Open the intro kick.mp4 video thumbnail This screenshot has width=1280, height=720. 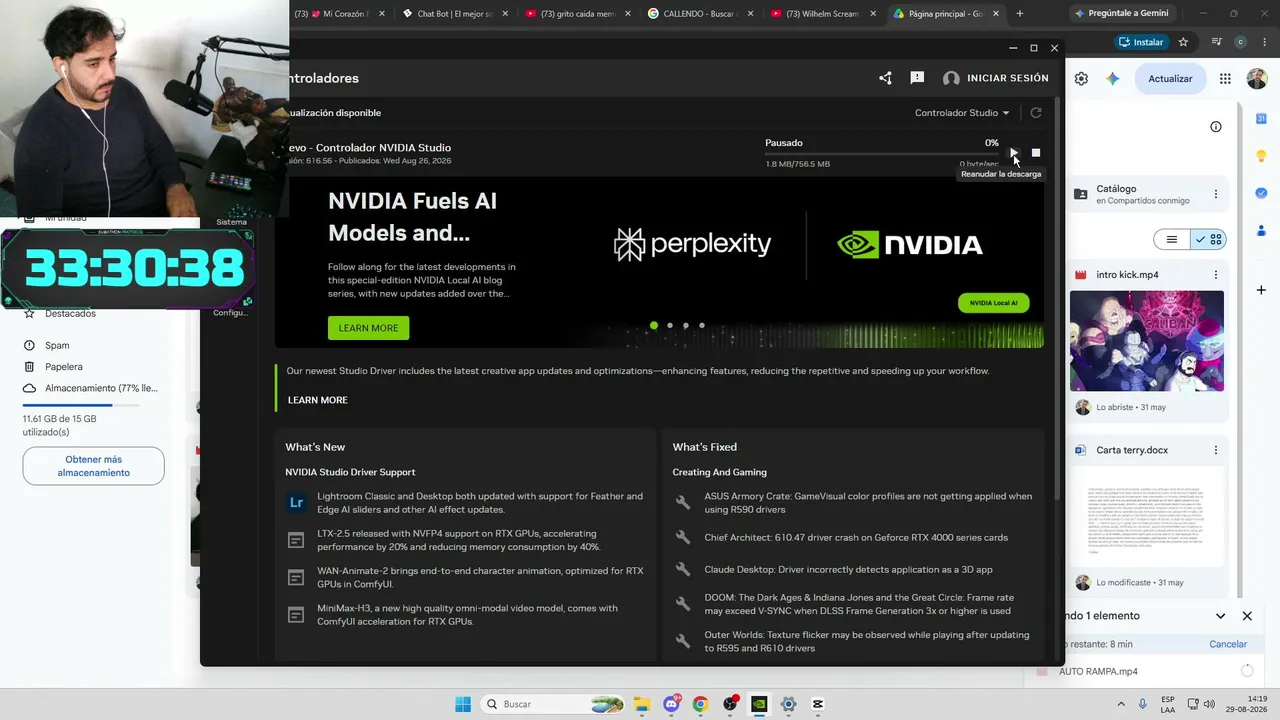point(1147,341)
